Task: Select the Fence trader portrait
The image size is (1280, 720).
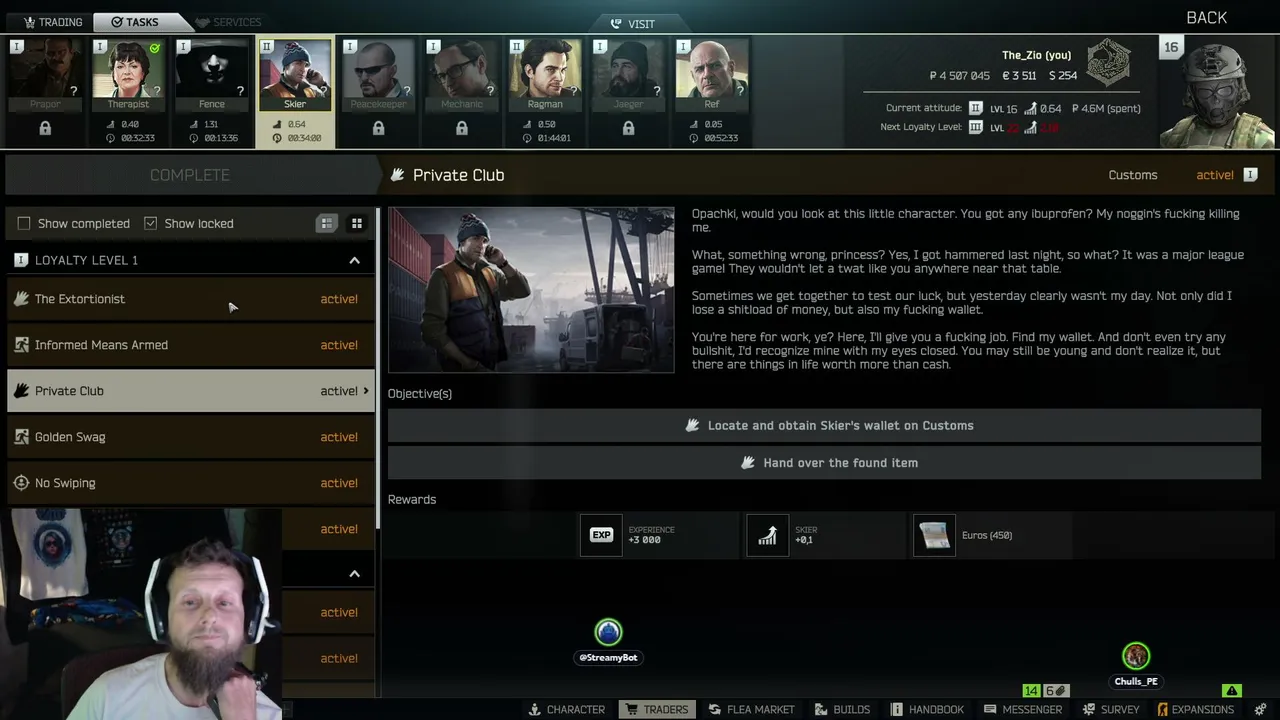Action: pos(211,74)
